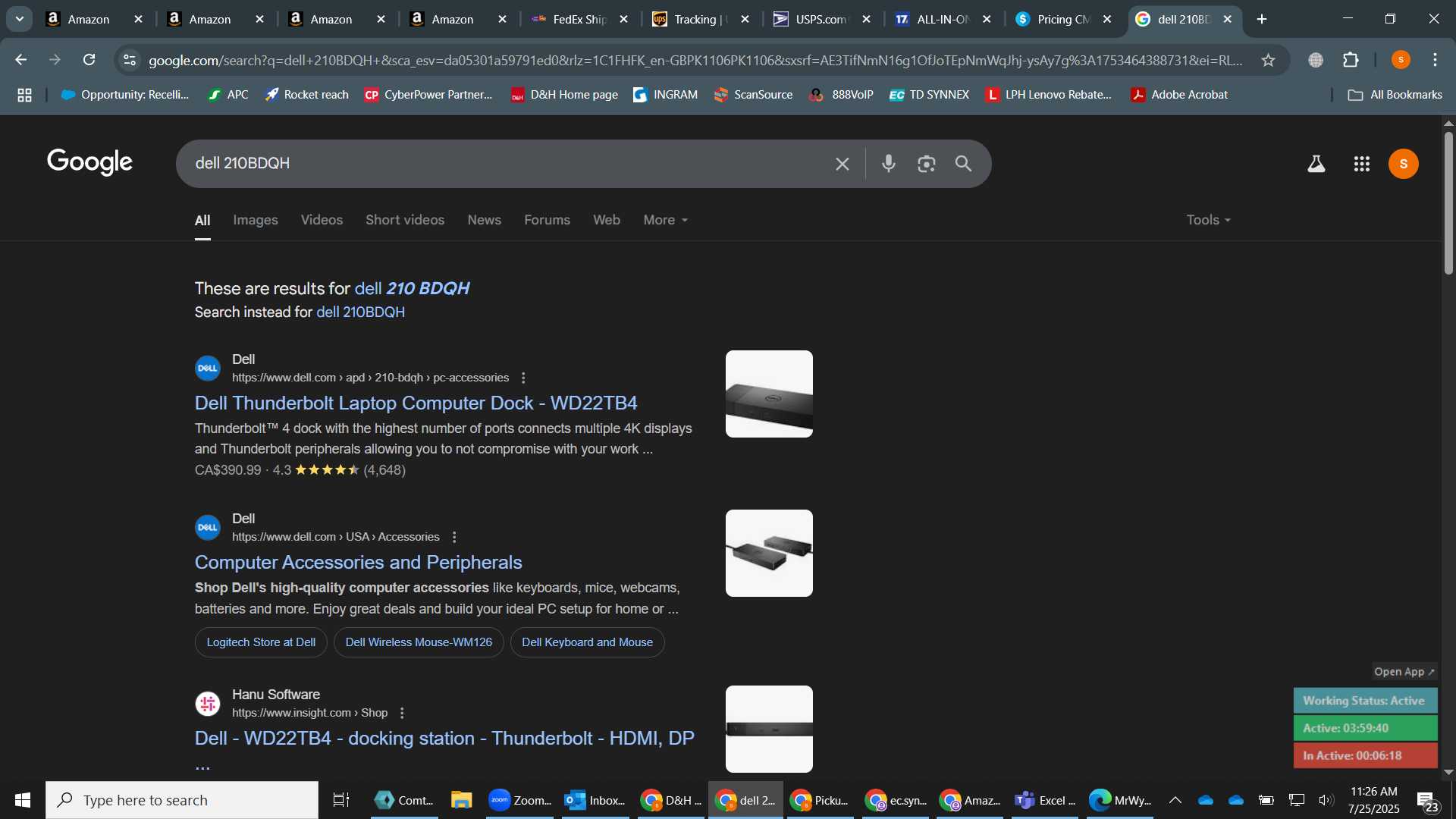1456x819 pixels.
Task: Click the Dell accessories result thumbnail
Action: pos(769,553)
